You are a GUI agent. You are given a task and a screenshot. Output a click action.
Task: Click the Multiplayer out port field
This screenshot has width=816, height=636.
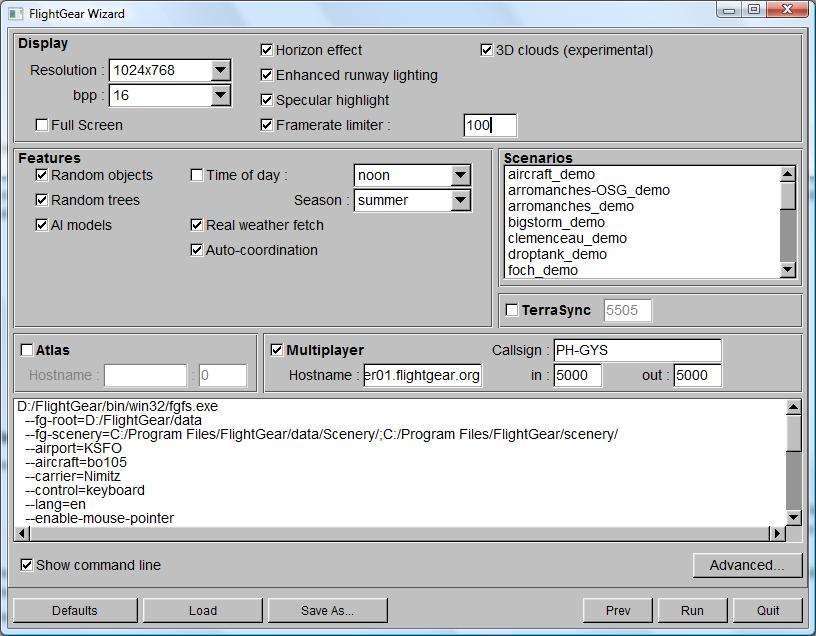point(698,375)
